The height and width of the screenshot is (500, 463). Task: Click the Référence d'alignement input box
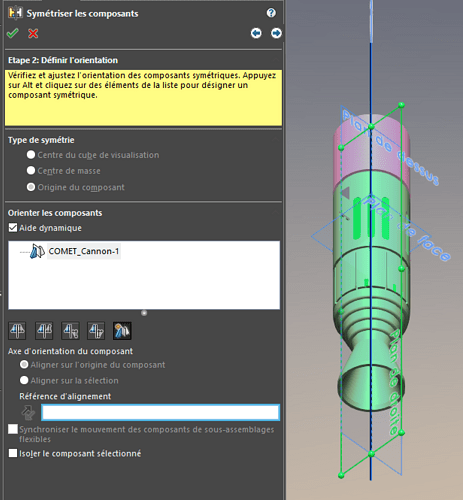click(160, 412)
